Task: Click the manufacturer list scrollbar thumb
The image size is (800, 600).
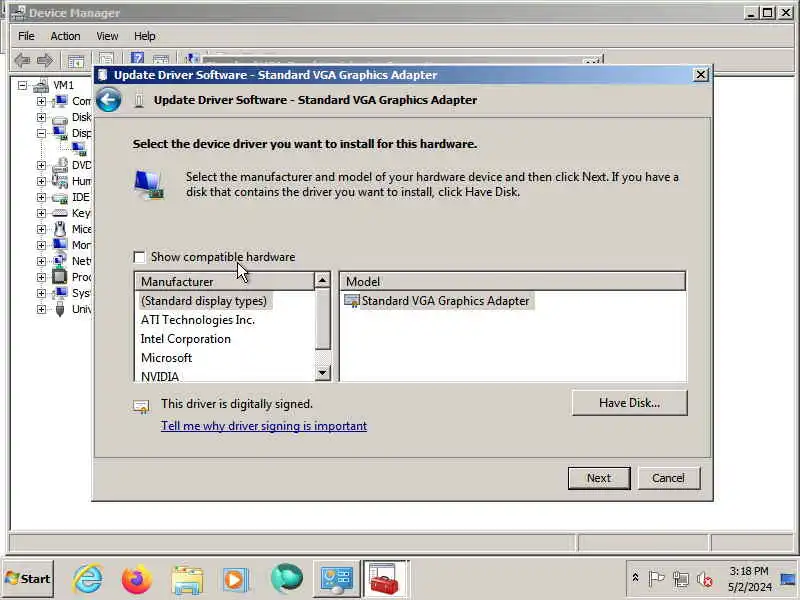Action: click(x=322, y=319)
